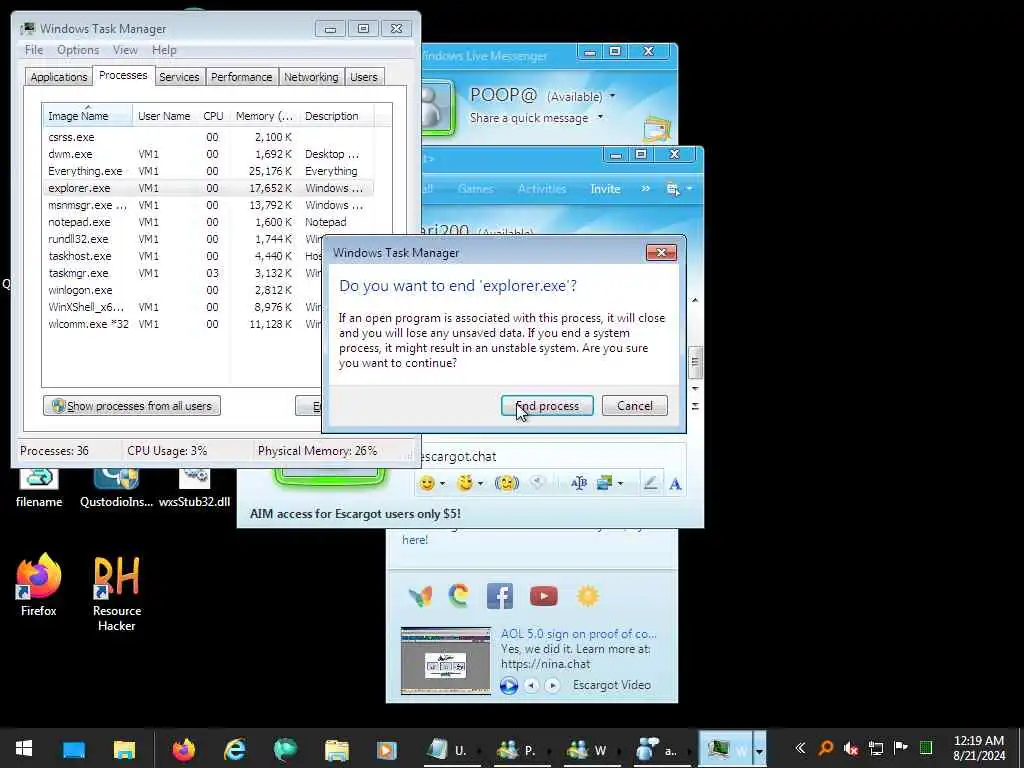
Task: Open Task Manager File menu
Action: [34, 50]
